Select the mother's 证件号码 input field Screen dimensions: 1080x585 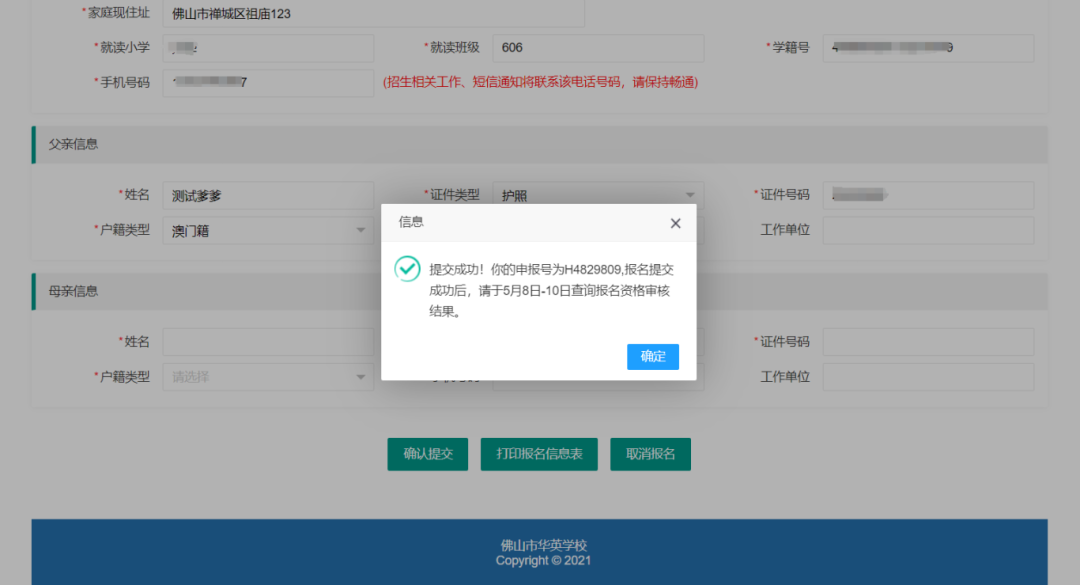point(928,342)
